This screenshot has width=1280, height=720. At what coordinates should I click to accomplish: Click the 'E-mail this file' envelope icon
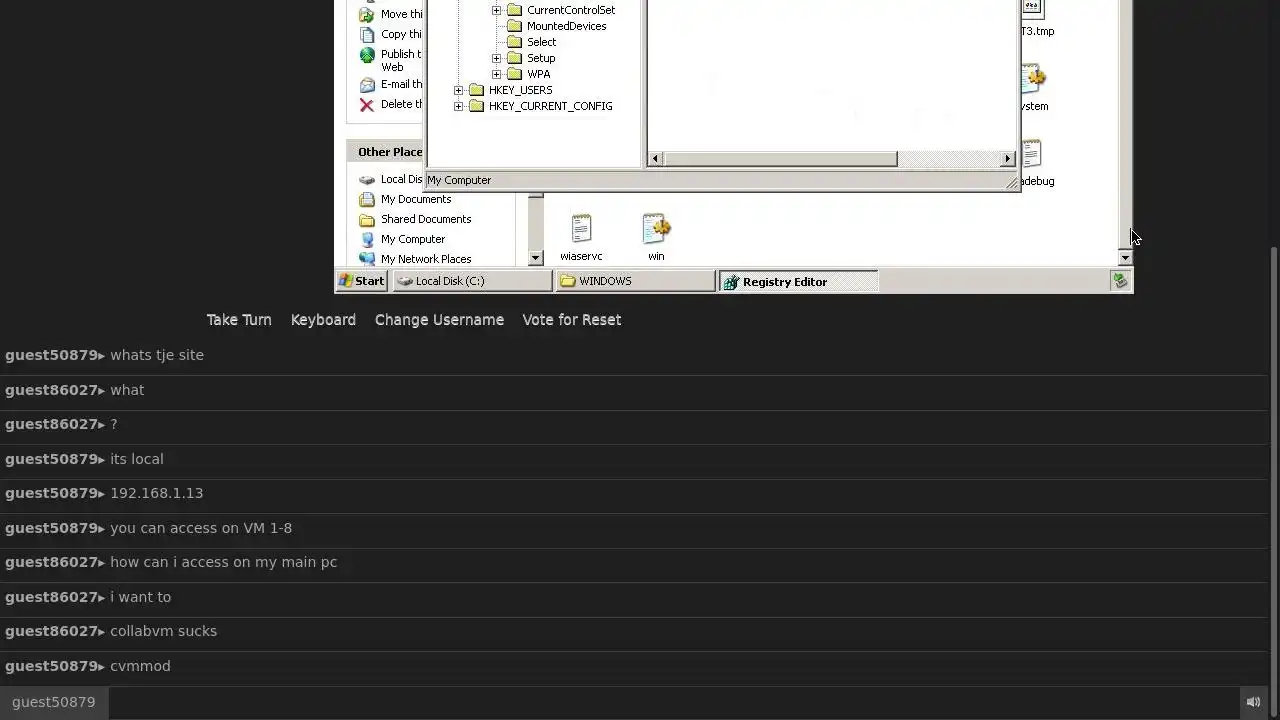tap(367, 85)
